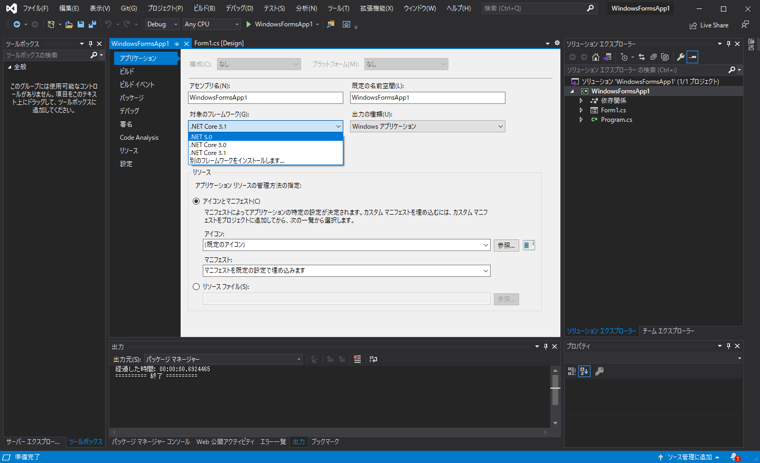Click the output window vertical scrollbar thumb
760x463 pixels.
click(555, 390)
